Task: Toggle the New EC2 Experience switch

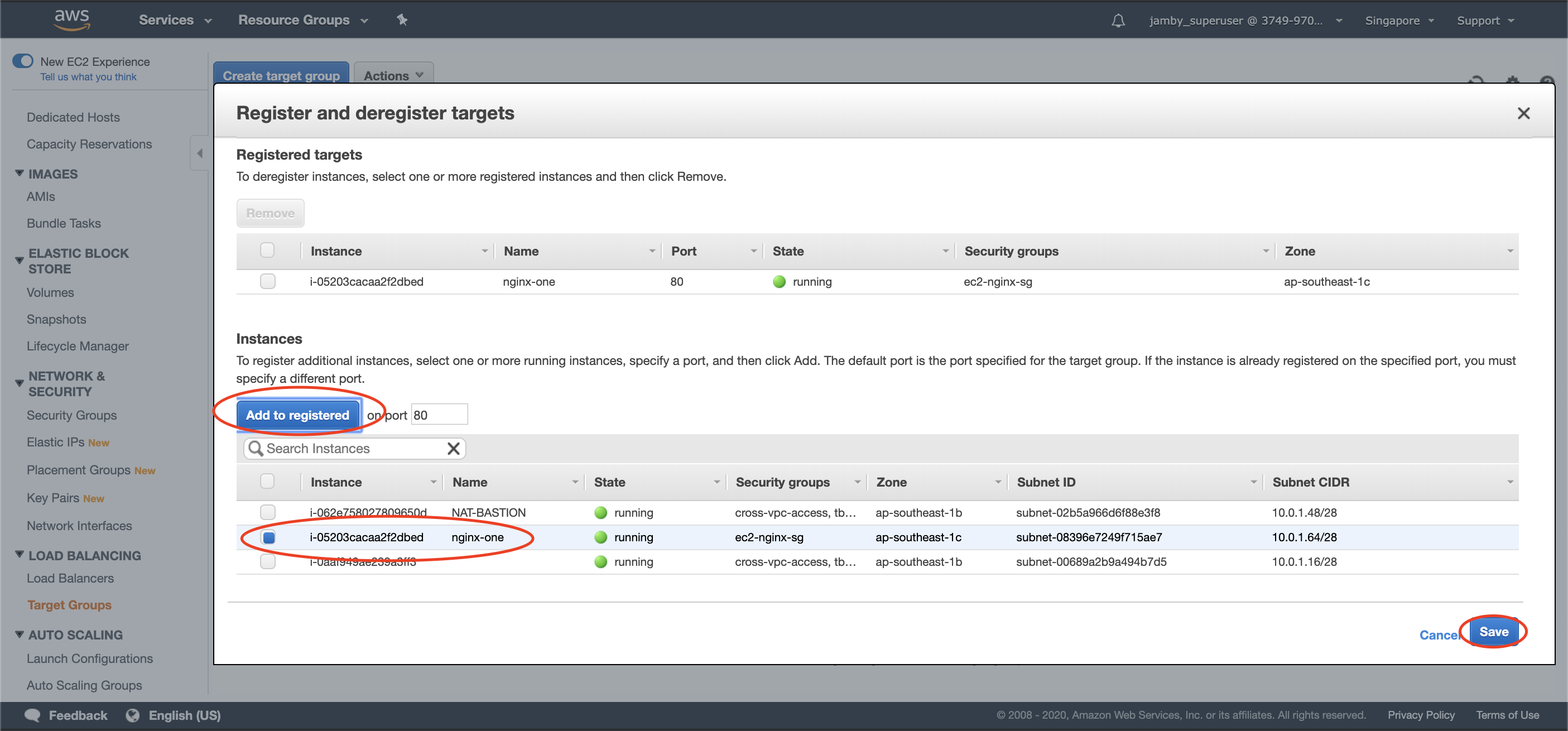Action: [x=23, y=61]
